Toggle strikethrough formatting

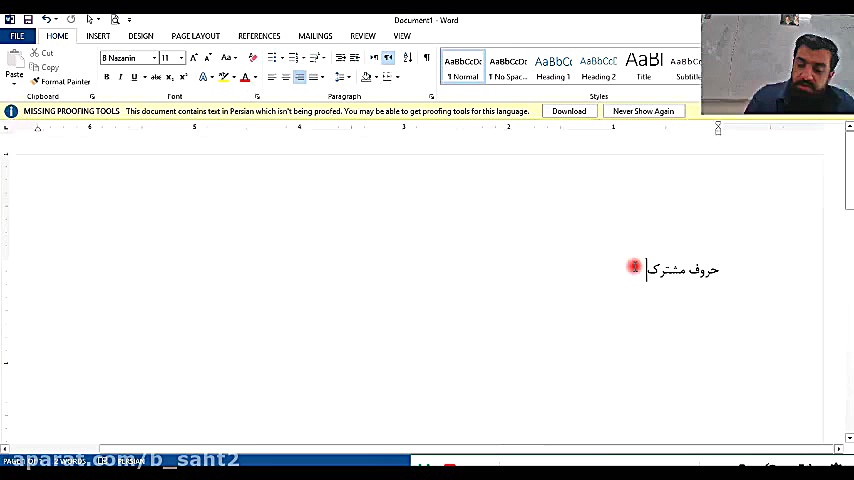[156, 77]
